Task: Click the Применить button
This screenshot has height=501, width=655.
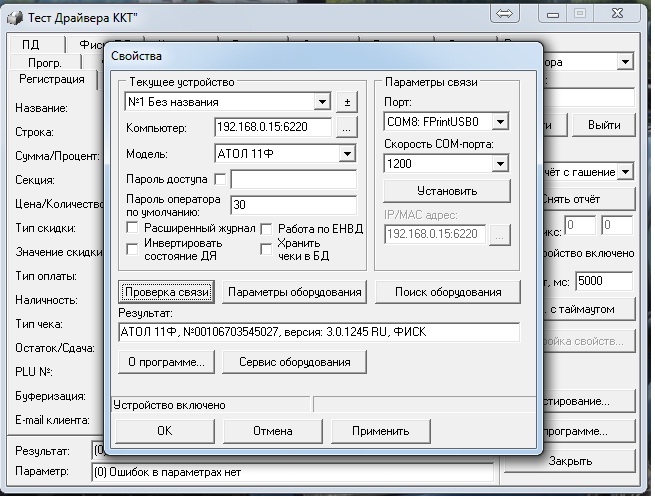Action: click(x=381, y=431)
